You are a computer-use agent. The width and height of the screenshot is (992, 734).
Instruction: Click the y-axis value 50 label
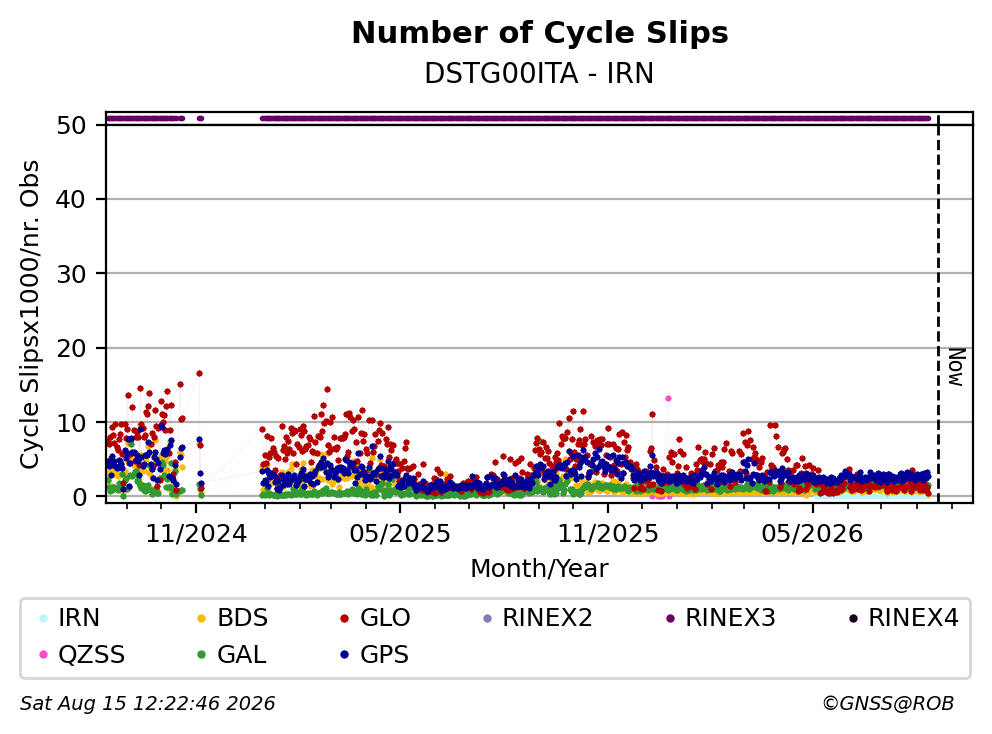[71, 125]
